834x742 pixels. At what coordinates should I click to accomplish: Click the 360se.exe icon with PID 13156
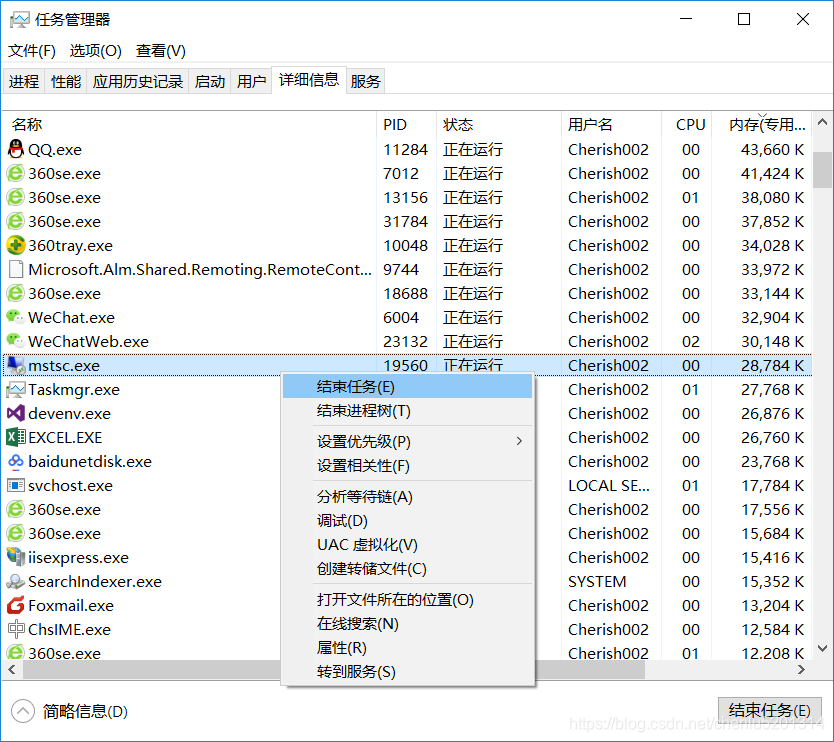click(x=16, y=197)
